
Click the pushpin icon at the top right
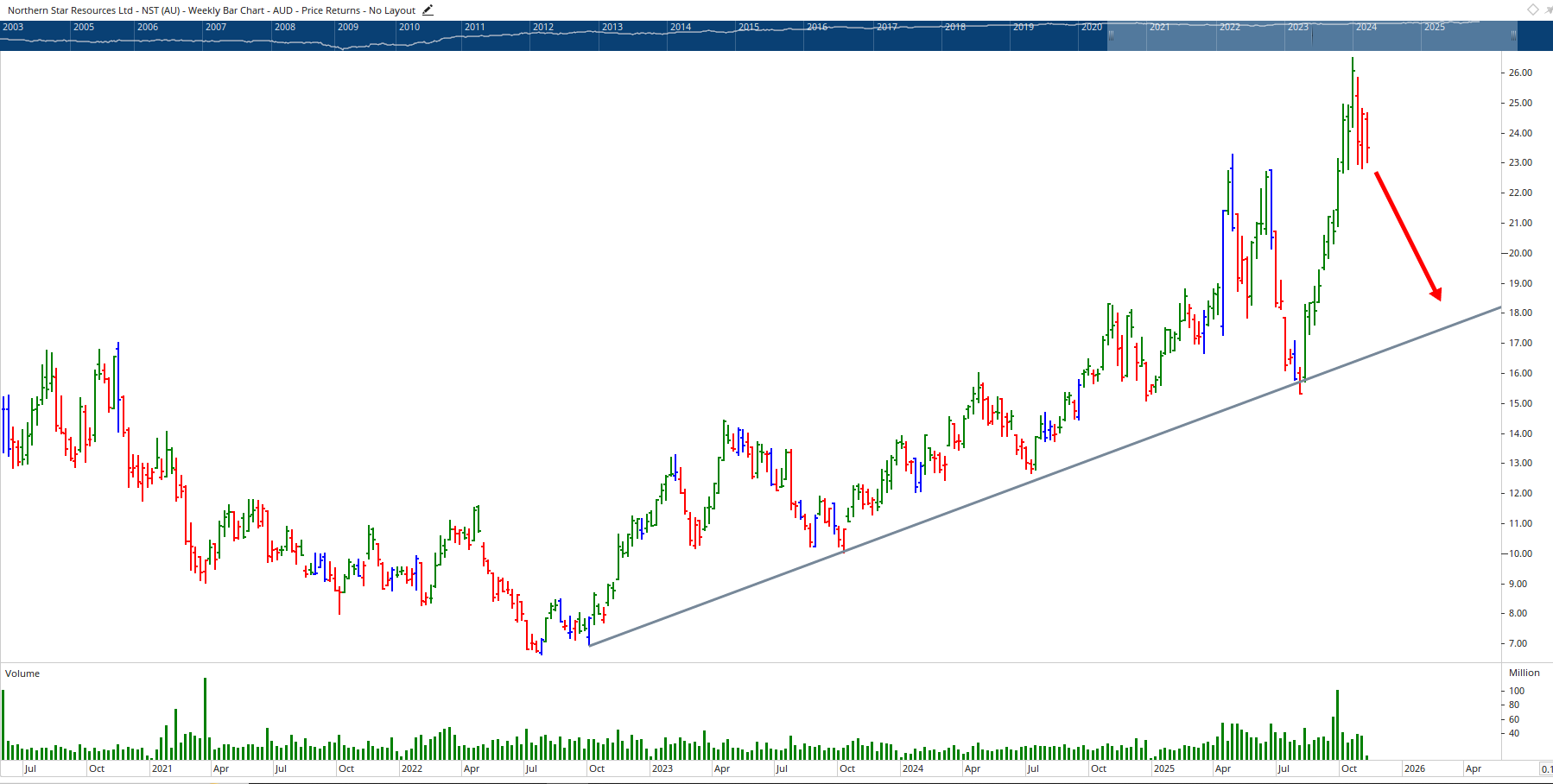(1548, 9)
